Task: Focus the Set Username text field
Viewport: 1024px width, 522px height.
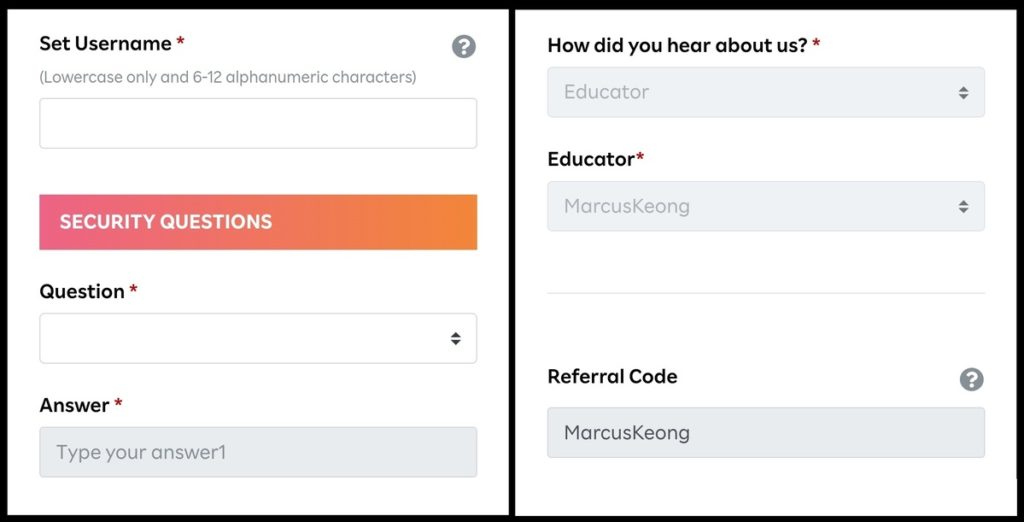Action: [258, 123]
